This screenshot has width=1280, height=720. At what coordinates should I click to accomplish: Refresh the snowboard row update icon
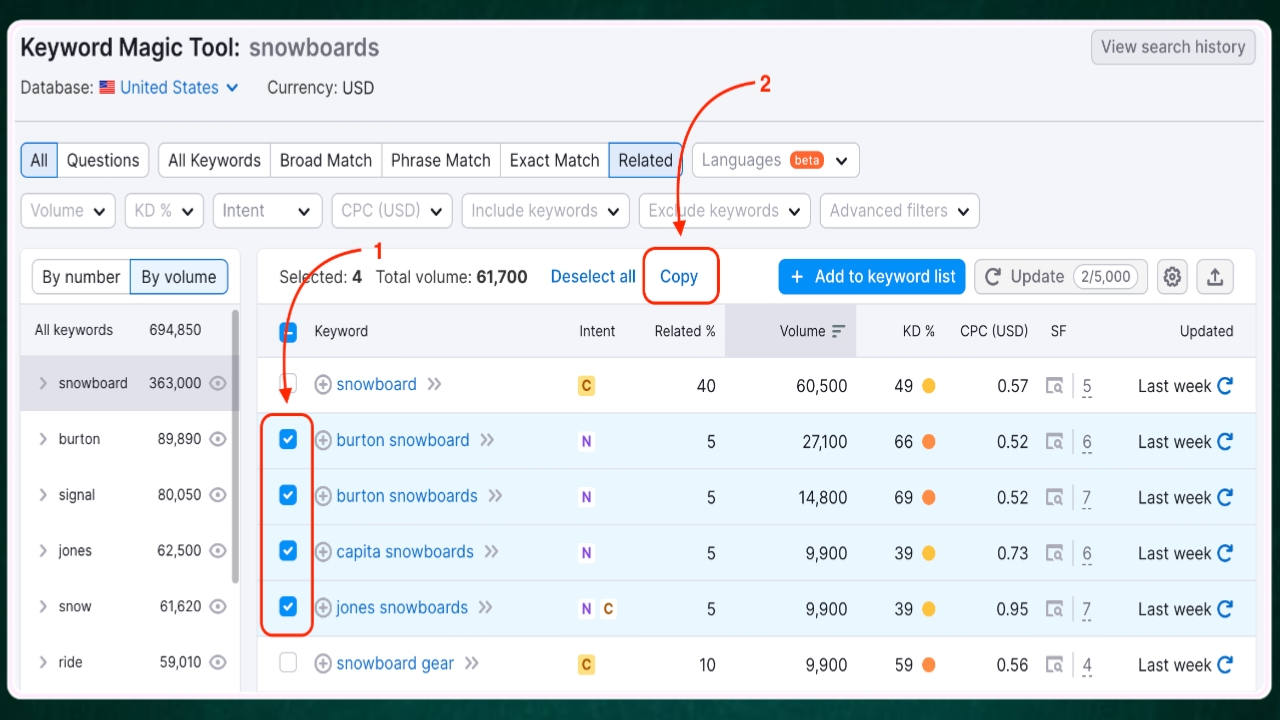coord(1225,386)
